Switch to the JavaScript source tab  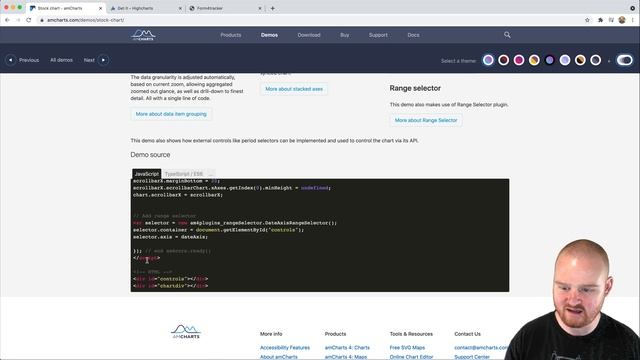pyautogui.click(x=147, y=174)
